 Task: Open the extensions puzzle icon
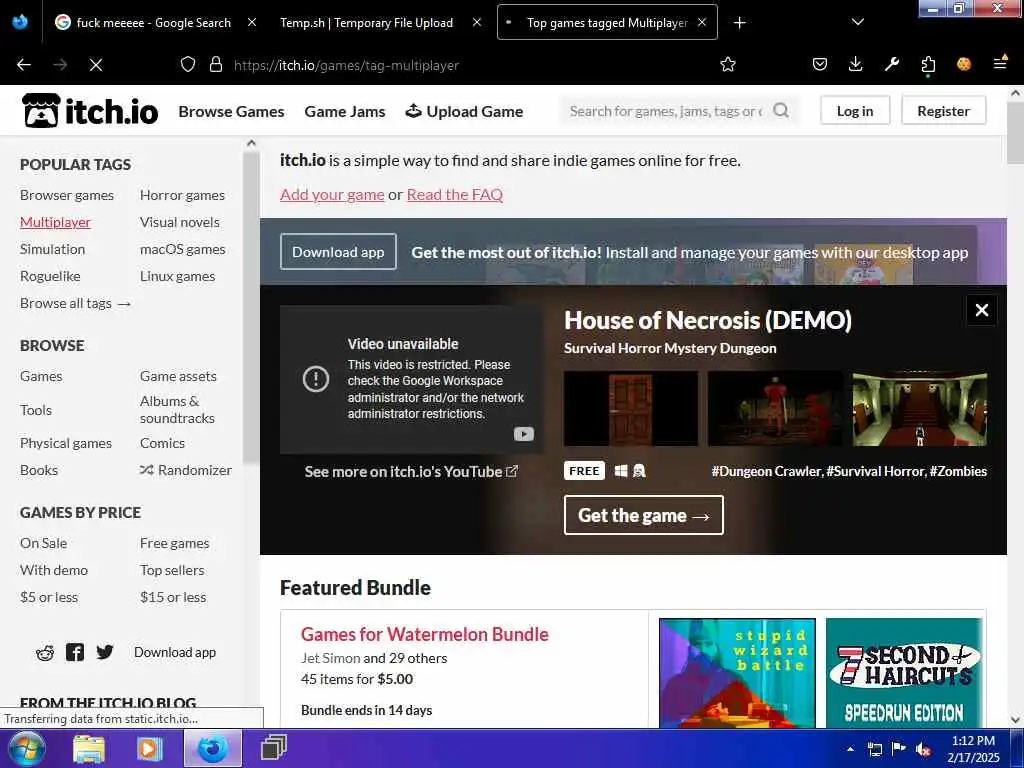tap(928, 64)
